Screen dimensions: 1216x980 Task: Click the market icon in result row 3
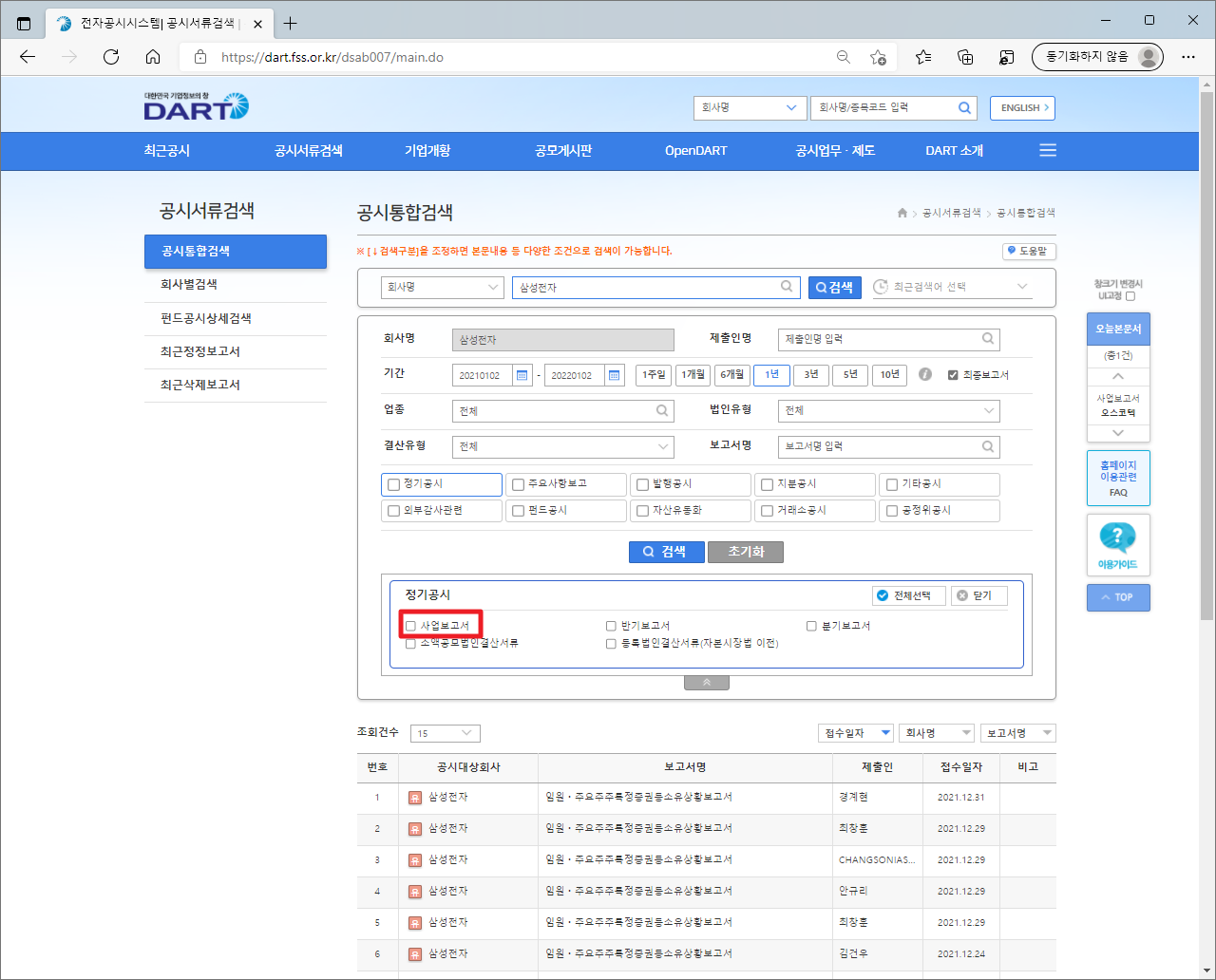point(415,860)
